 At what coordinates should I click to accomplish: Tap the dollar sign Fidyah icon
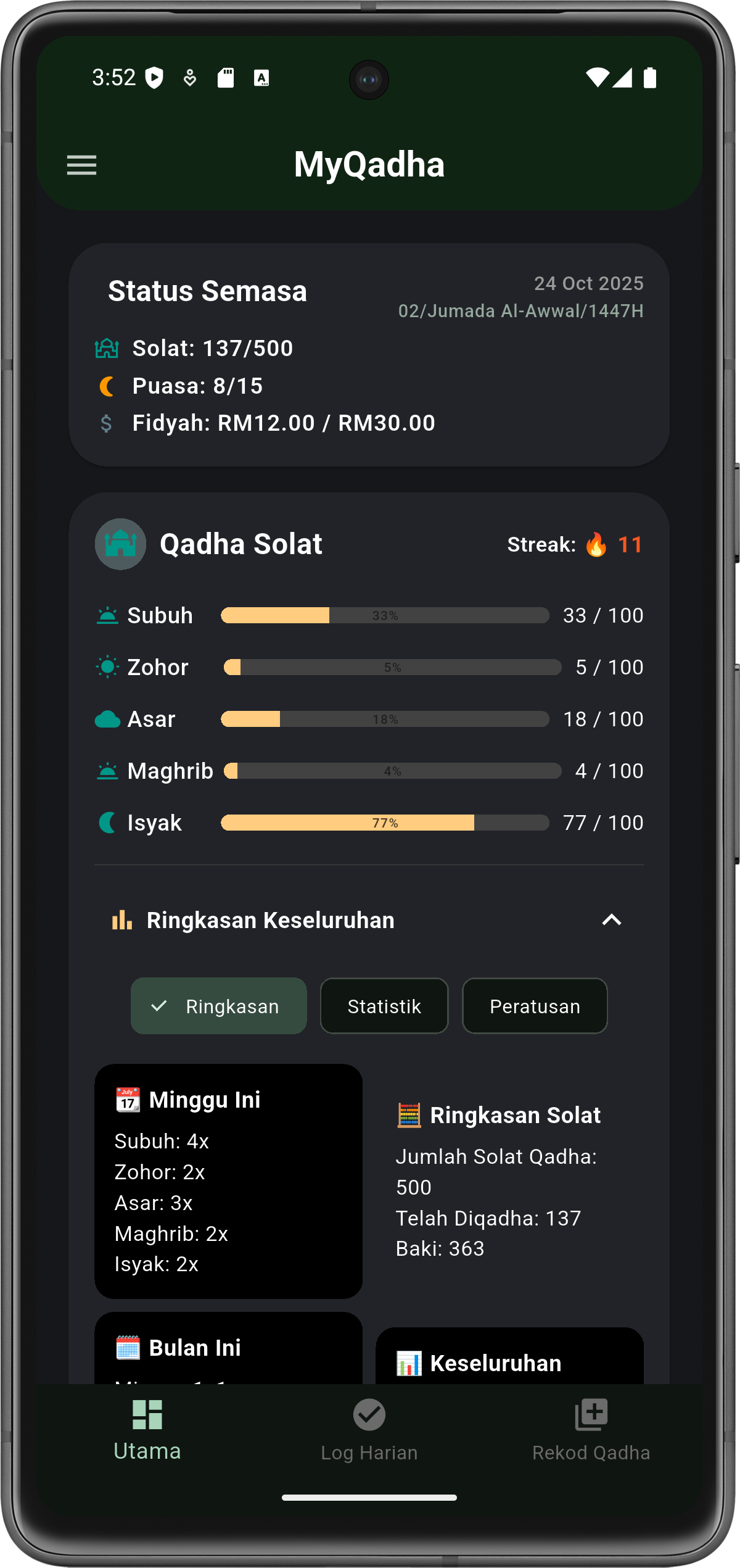[106, 423]
